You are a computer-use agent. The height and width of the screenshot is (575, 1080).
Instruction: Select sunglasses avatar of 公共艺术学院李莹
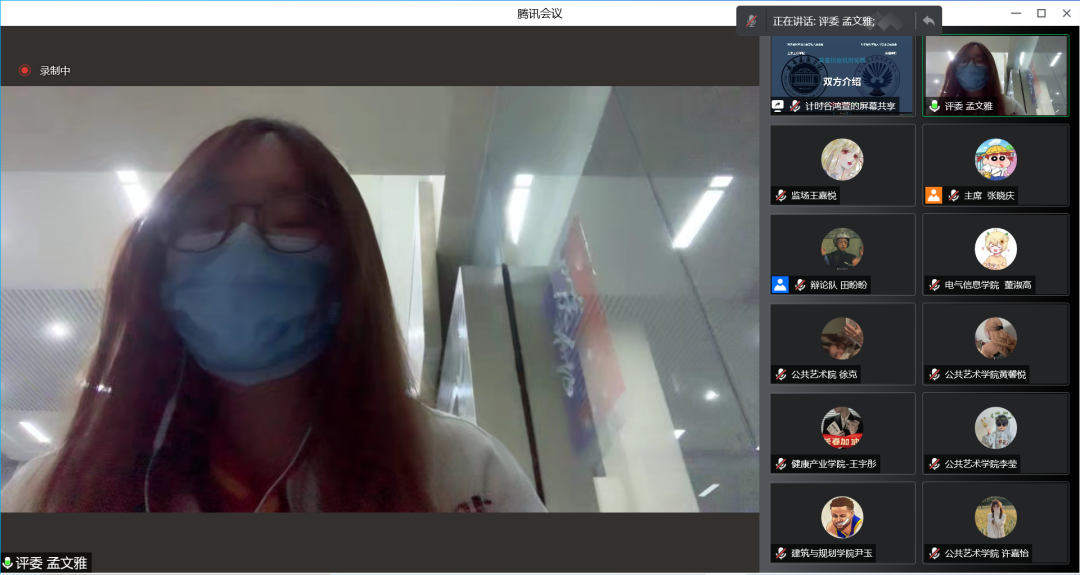pyautogui.click(x=995, y=428)
